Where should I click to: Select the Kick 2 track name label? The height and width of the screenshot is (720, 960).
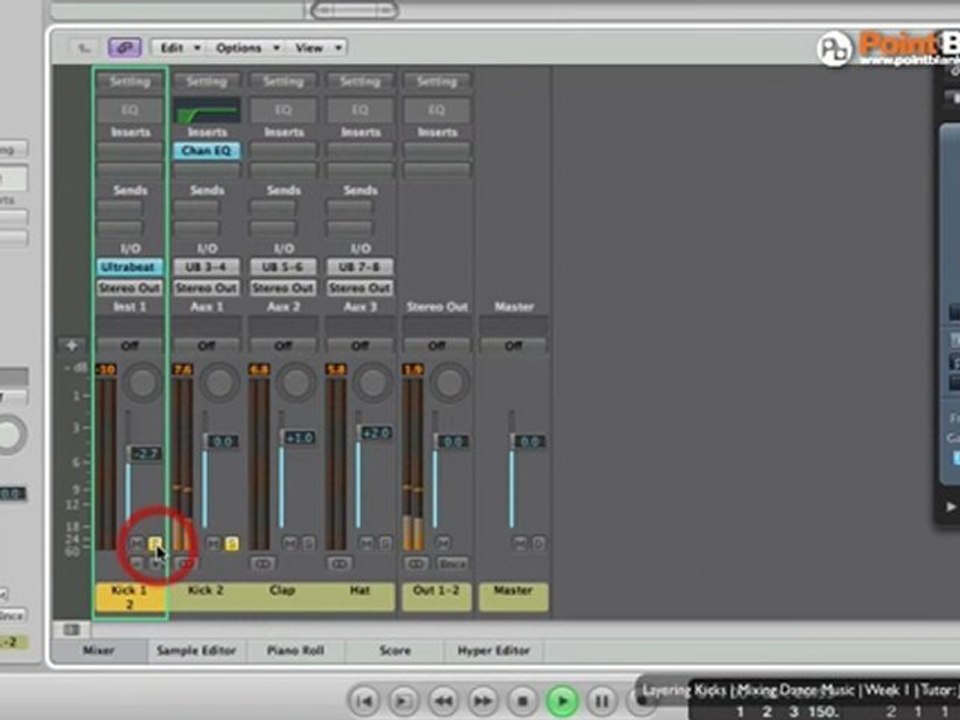206,596
